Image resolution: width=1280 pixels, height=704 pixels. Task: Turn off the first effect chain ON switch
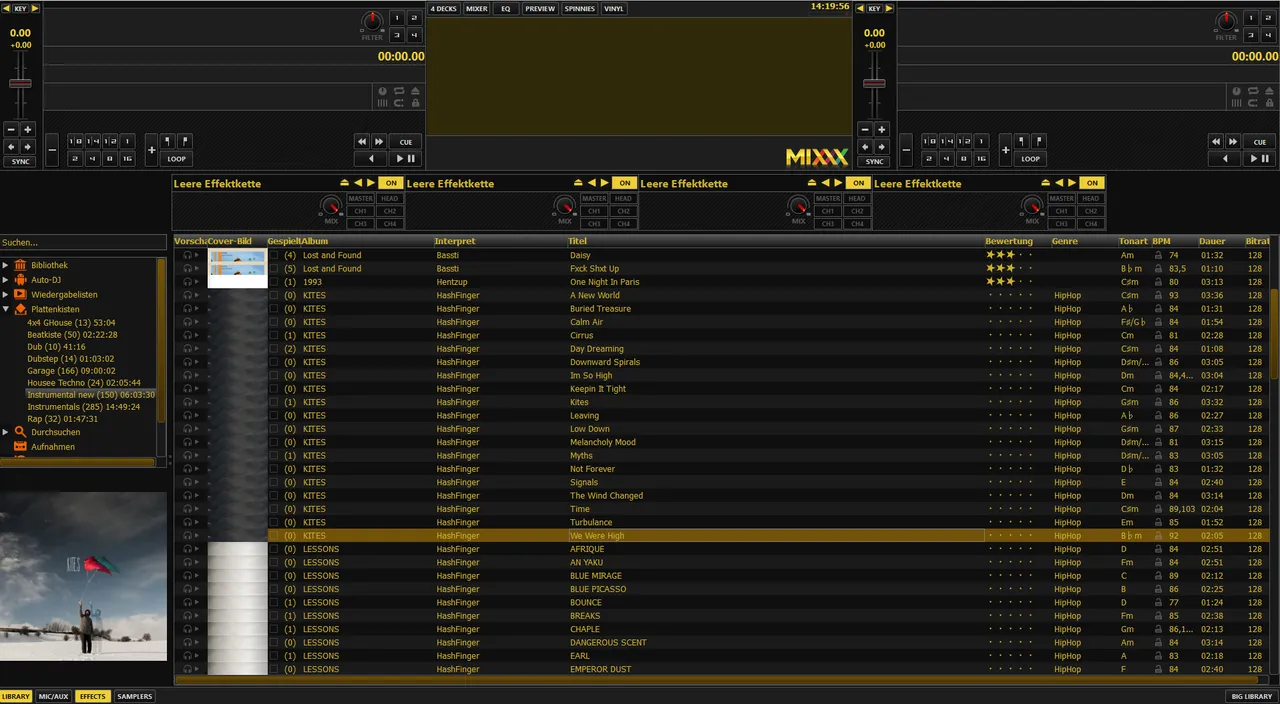tap(390, 183)
